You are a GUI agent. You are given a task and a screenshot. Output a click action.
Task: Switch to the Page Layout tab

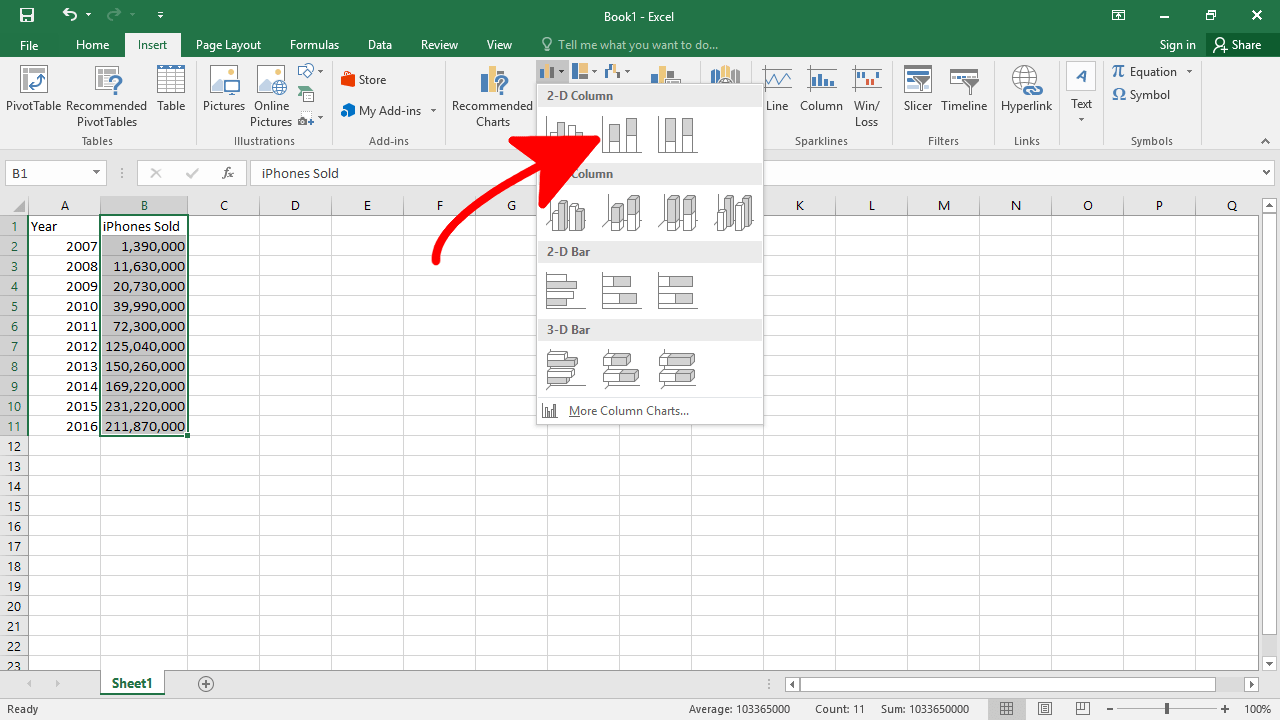pyautogui.click(x=228, y=45)
